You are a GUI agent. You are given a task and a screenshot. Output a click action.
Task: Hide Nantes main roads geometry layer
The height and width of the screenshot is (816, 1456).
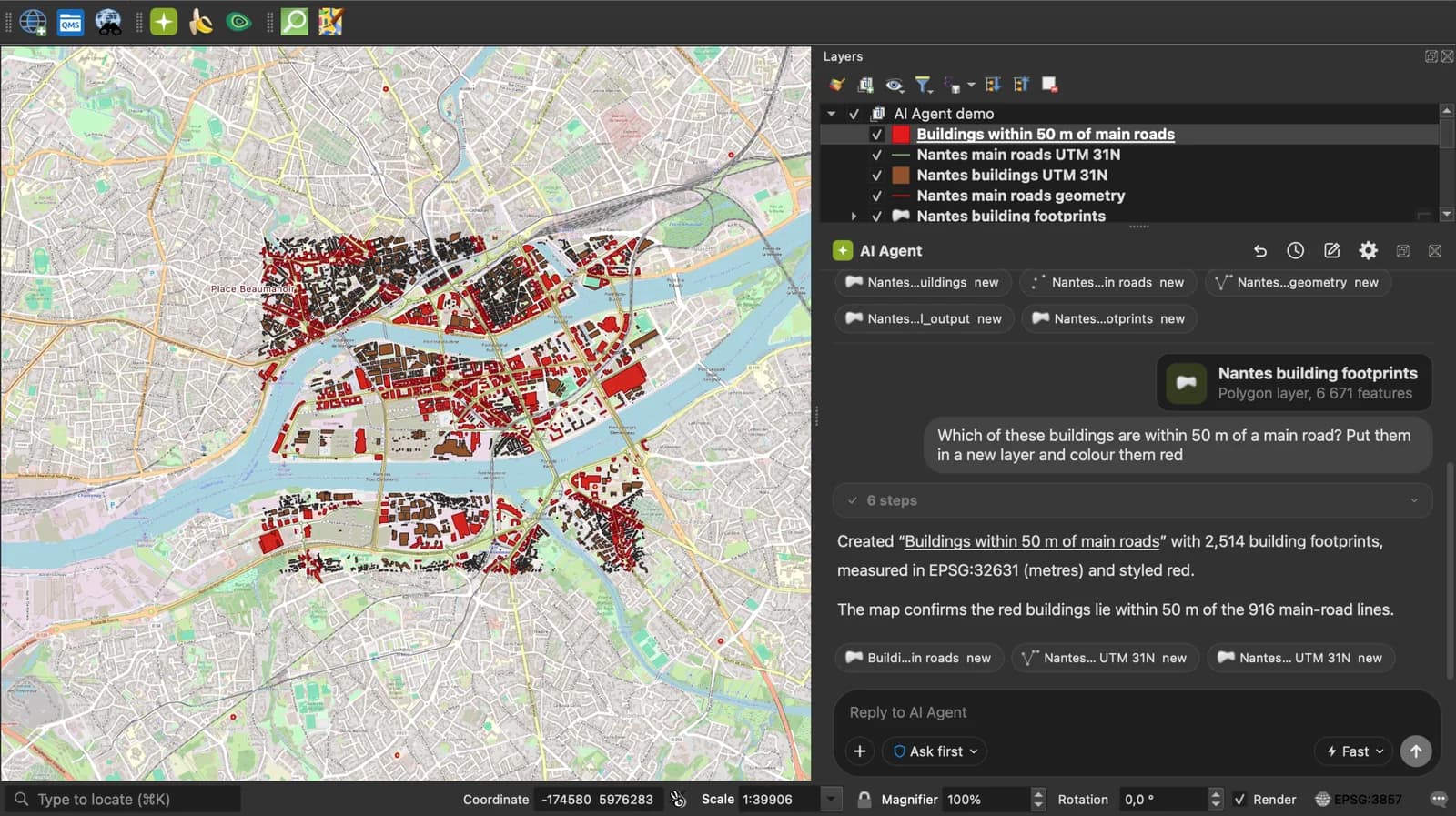click(876, 196)
